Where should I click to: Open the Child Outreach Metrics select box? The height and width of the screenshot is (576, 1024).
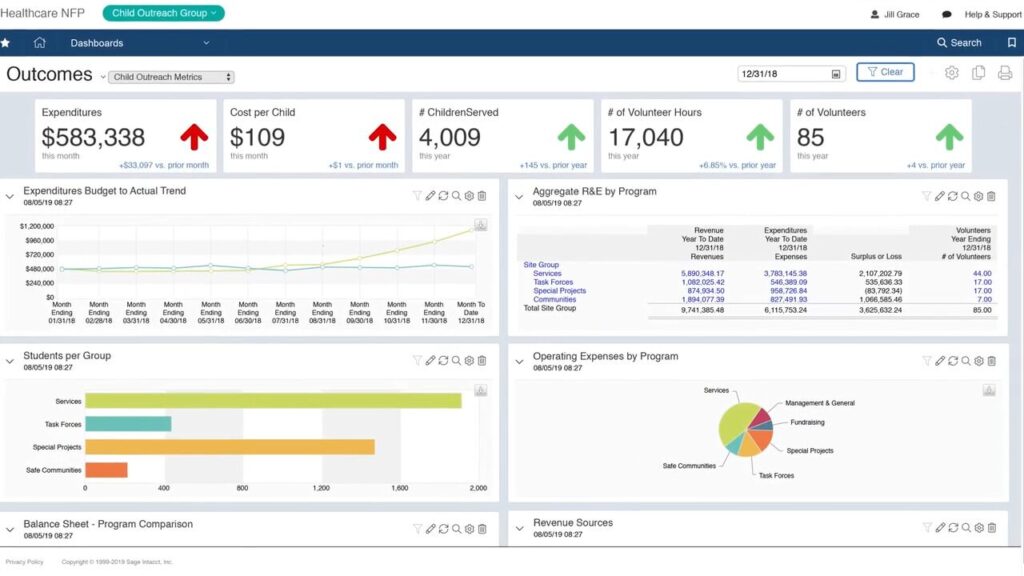click(171, 77)
